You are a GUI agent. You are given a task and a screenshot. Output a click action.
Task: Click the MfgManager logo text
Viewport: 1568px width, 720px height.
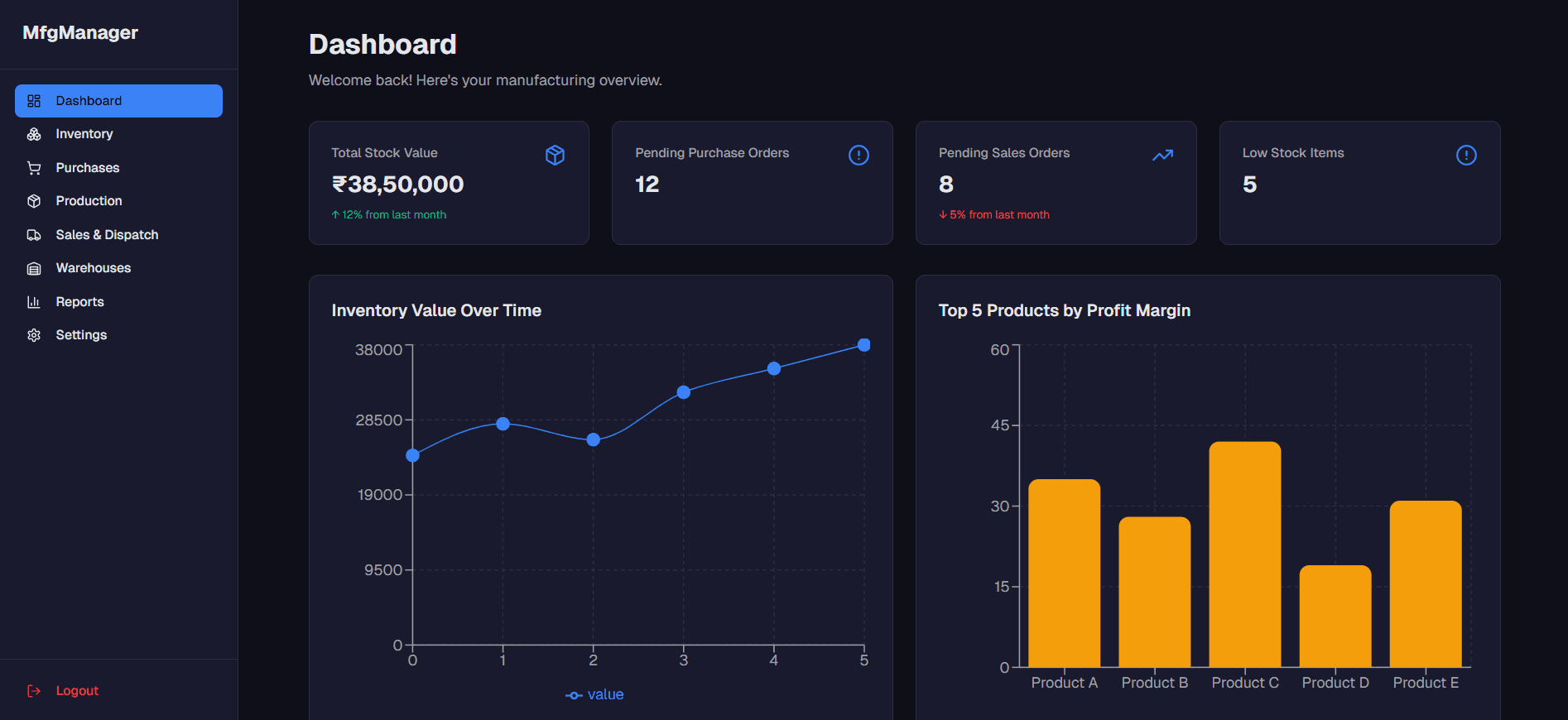(80, 33)
